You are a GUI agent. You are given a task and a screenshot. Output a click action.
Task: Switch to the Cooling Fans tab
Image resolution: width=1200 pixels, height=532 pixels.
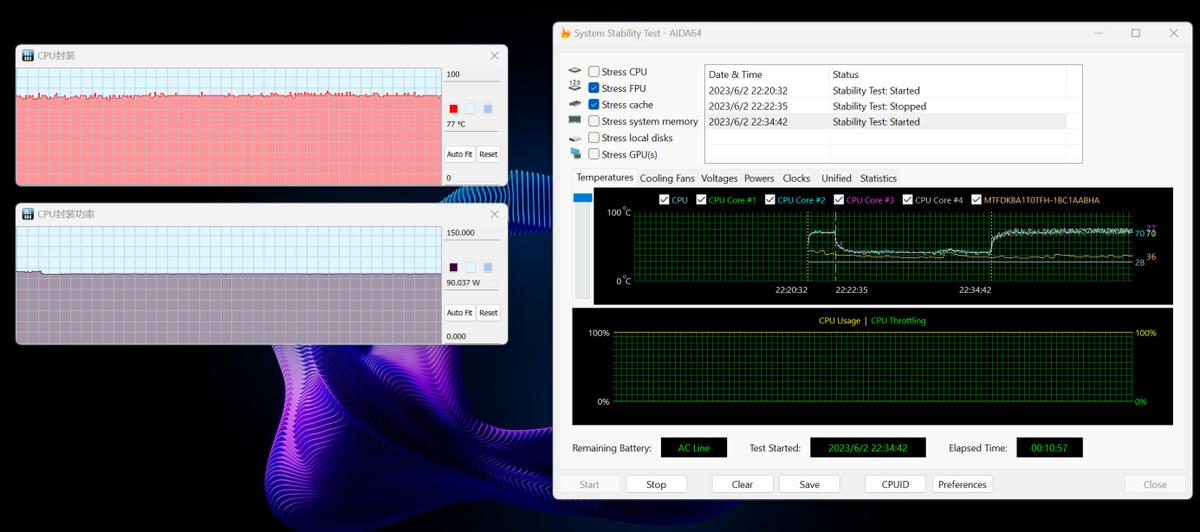coord(666,178)
